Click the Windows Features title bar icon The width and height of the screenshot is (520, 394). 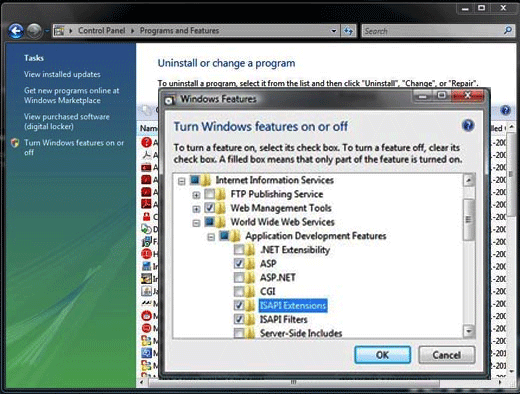[x=170, y=100]
